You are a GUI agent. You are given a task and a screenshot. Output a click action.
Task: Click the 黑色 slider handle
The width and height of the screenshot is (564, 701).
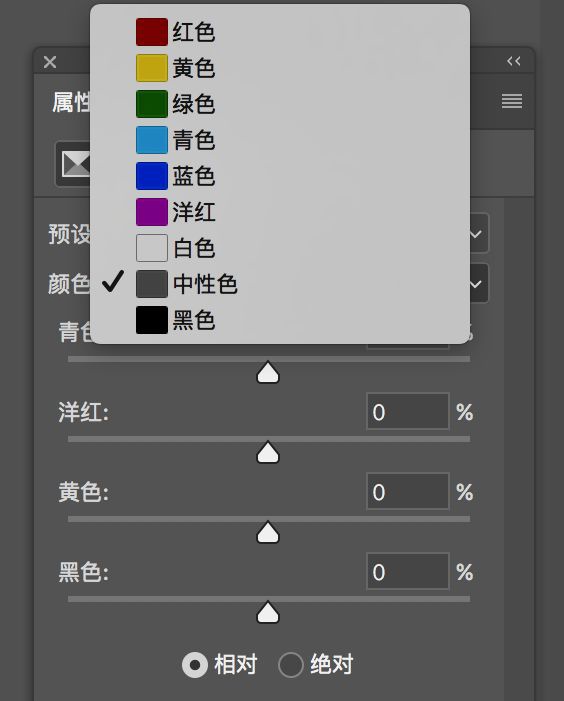[x=268, y=612]
